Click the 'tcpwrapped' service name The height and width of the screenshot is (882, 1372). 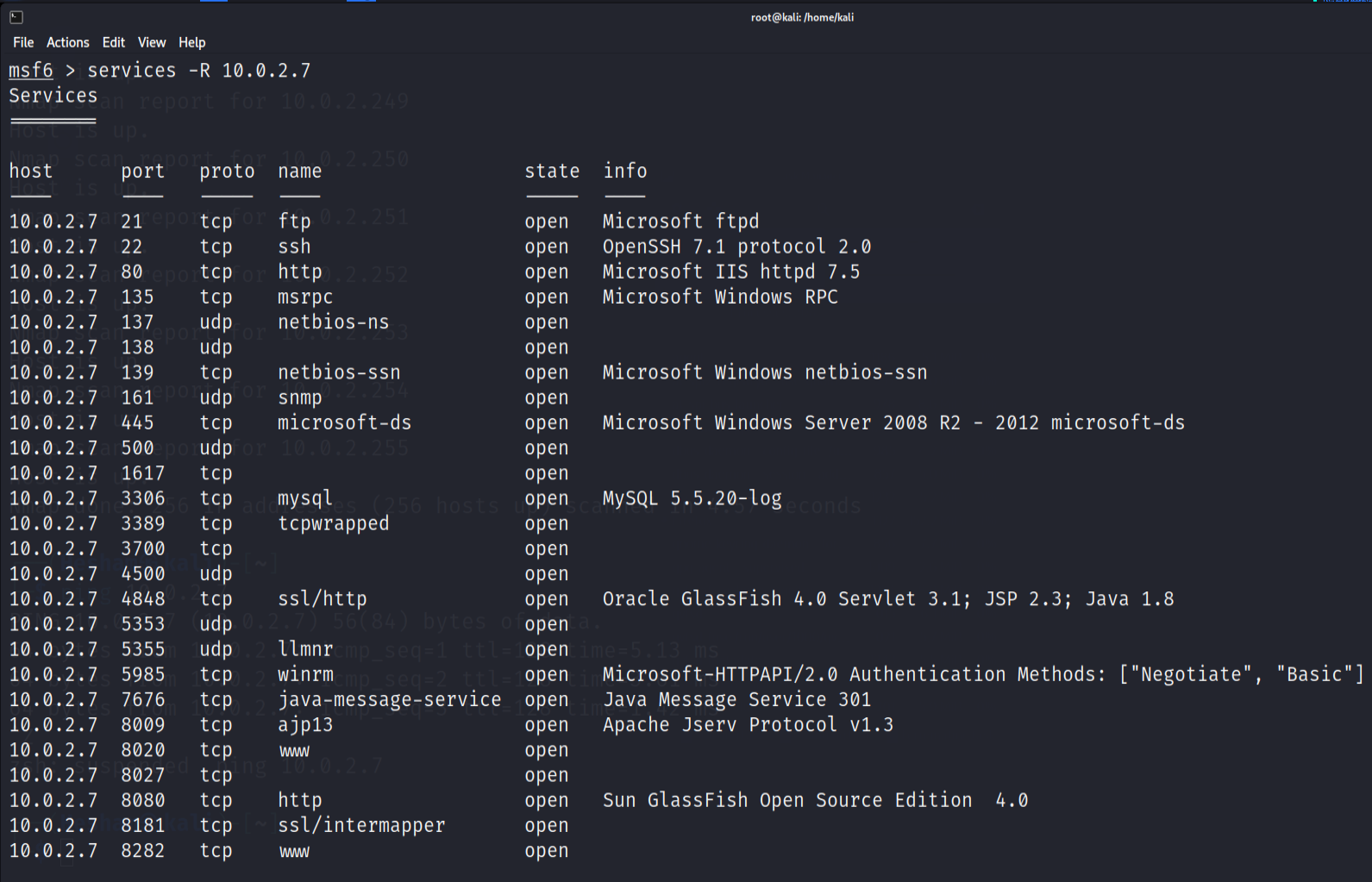pyautogui.click(x=334, y=523)
